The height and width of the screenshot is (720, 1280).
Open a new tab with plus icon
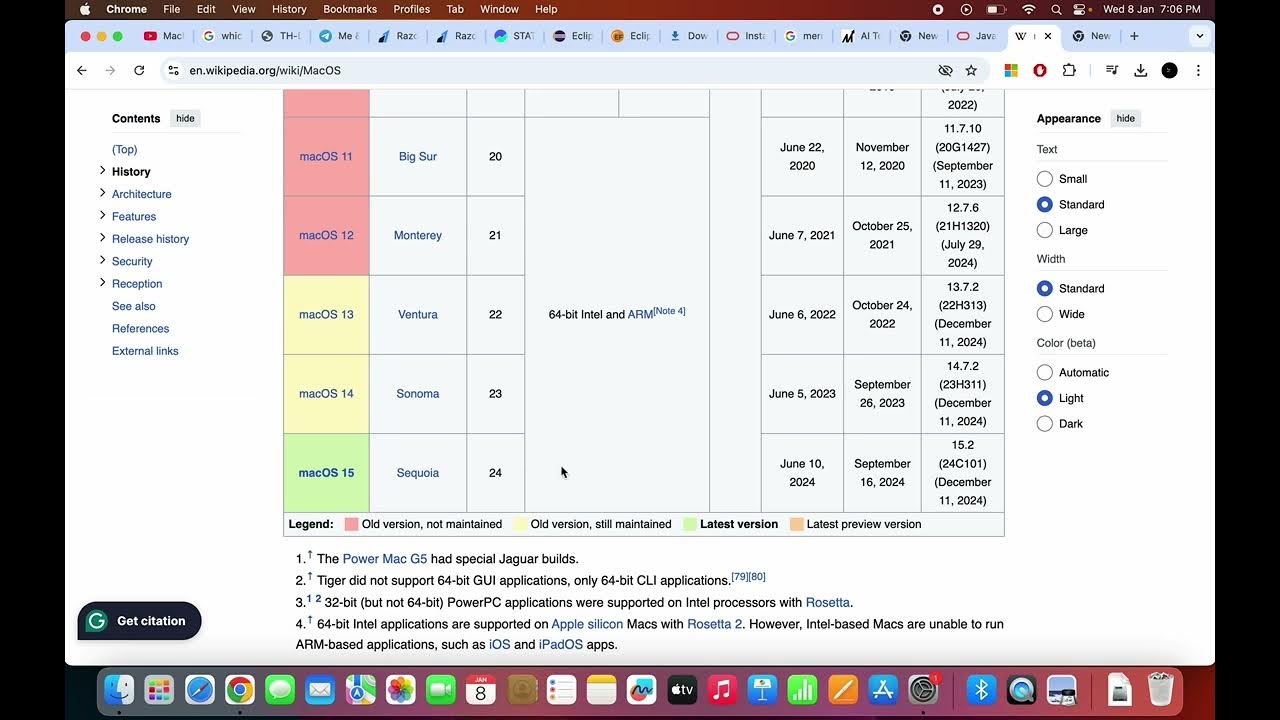1134,36
